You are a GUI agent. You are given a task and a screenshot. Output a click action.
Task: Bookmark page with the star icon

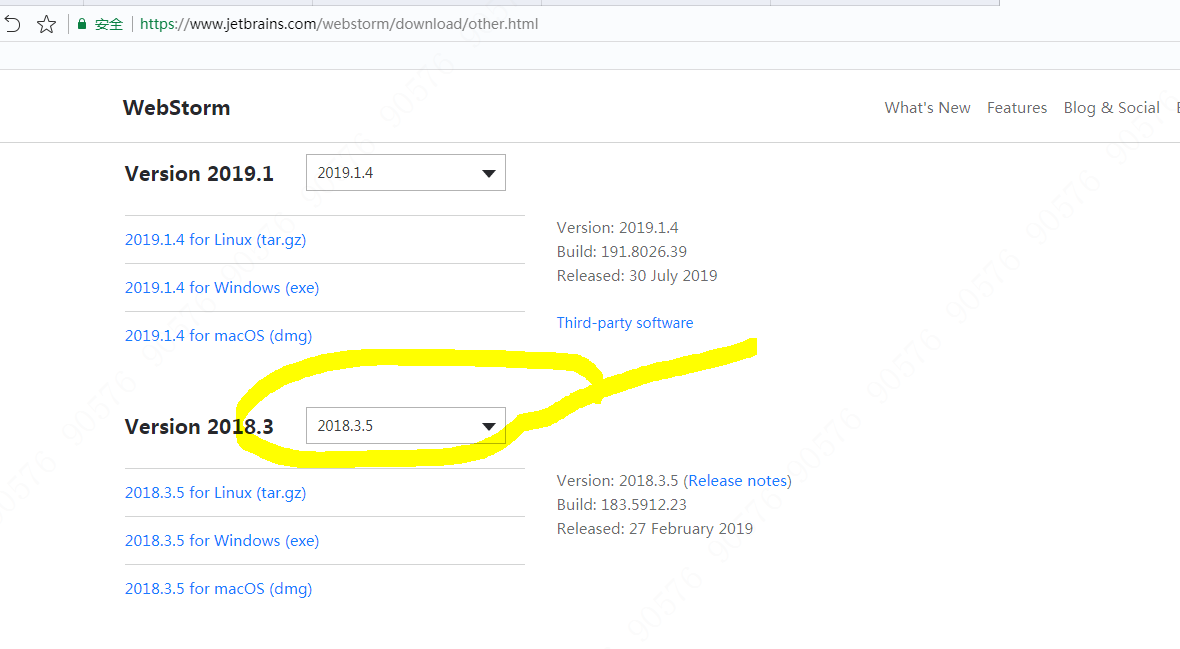point(47,24)
